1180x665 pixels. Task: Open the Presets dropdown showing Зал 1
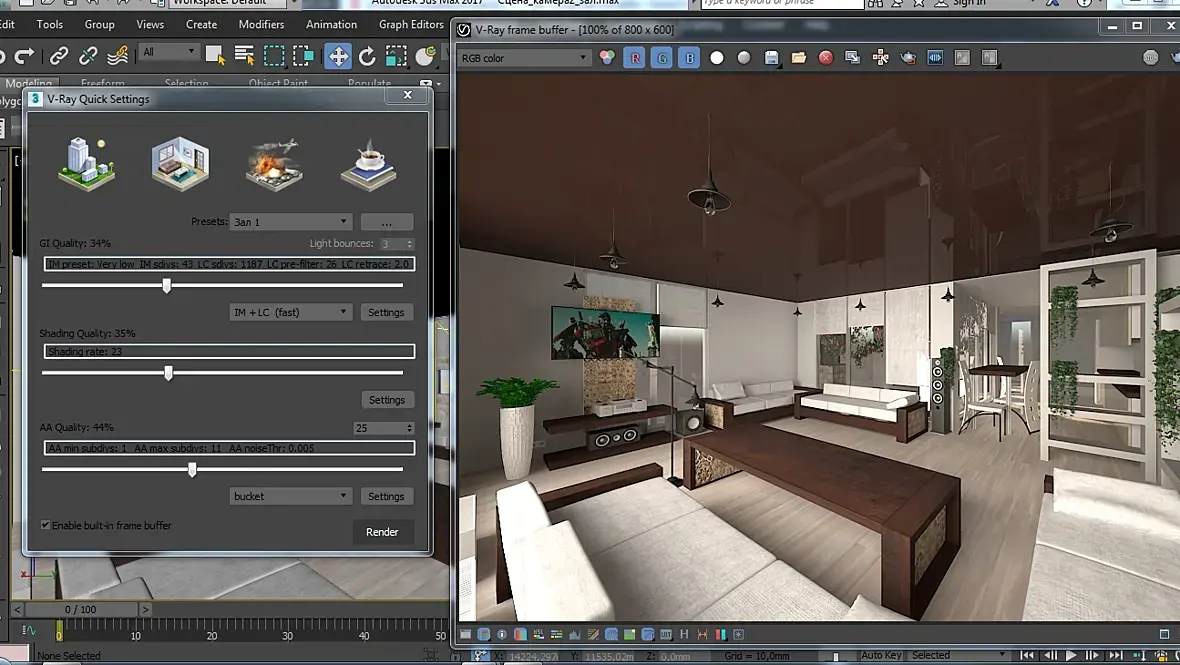(x=290, y=222)
